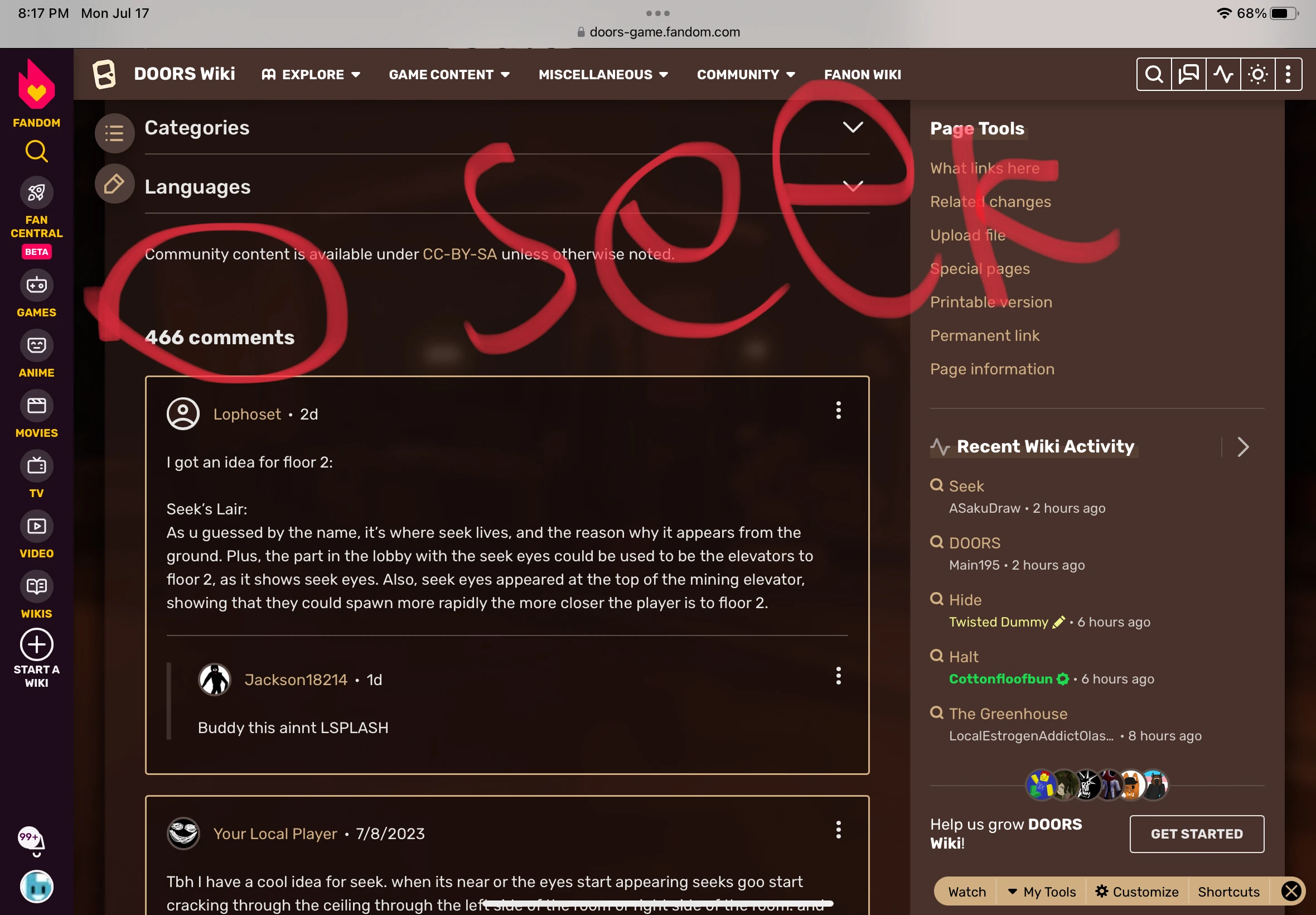Expand the Languages section chevron

pos(853,186)
